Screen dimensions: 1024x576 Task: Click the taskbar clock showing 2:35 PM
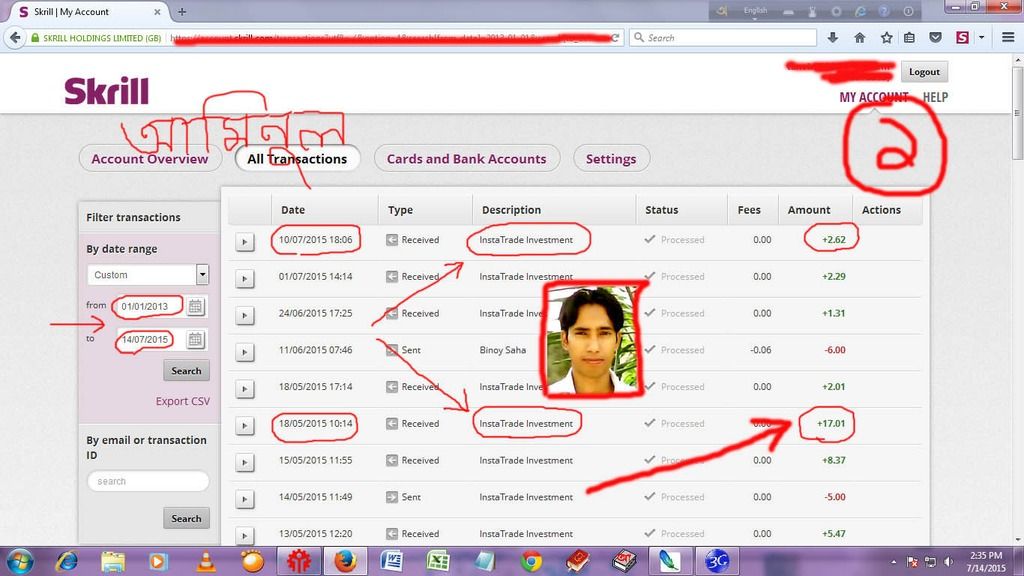coord(986,562)
